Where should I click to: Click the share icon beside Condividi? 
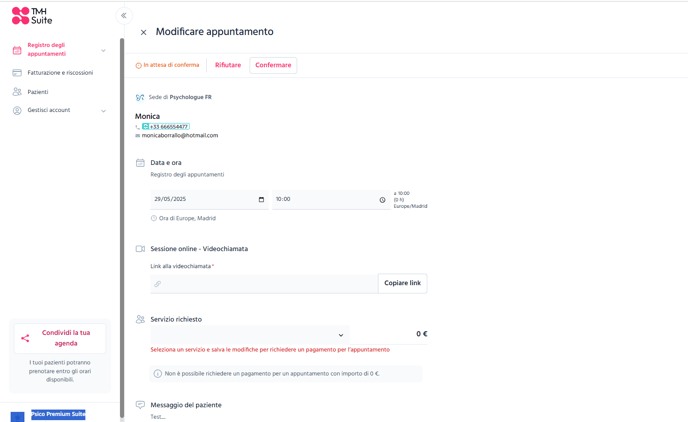[x=25, y=338]
